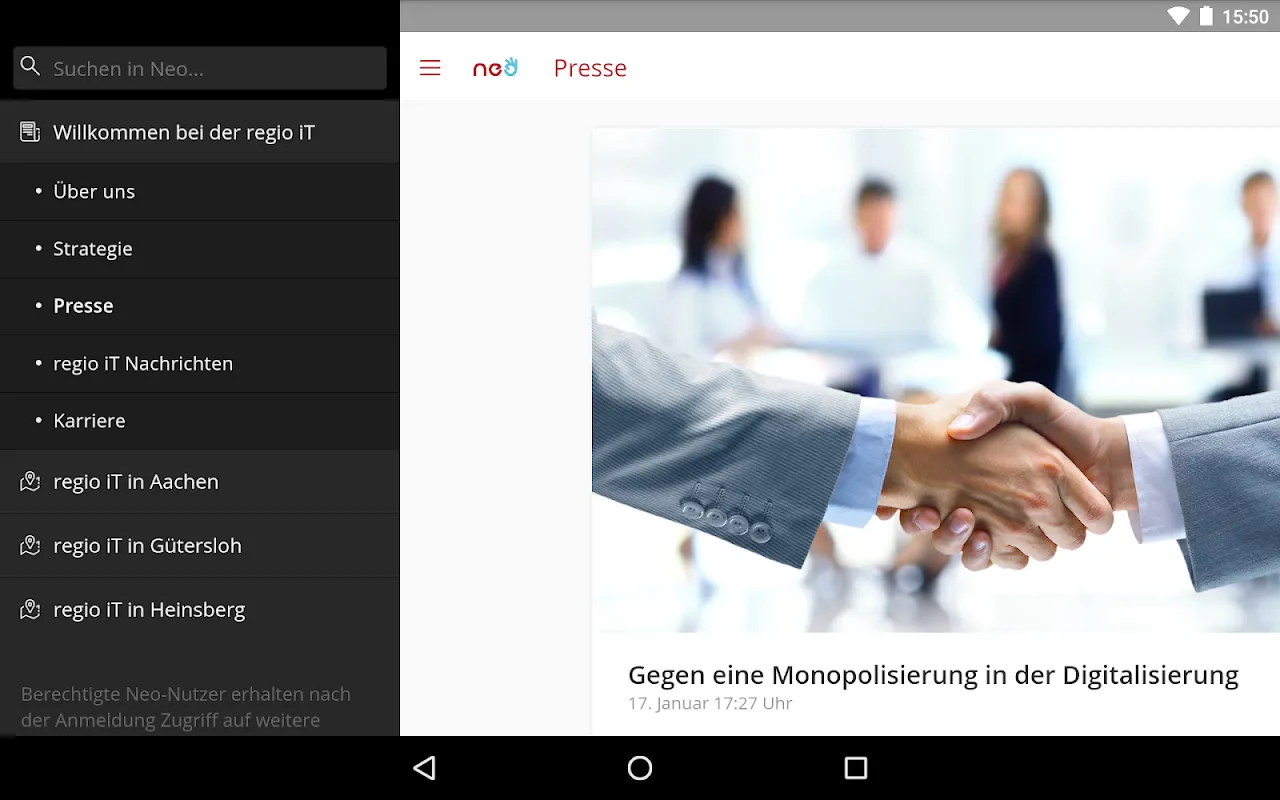Tap the Android home button
This screenshot has height=800, width=1280.
[640, 768]
